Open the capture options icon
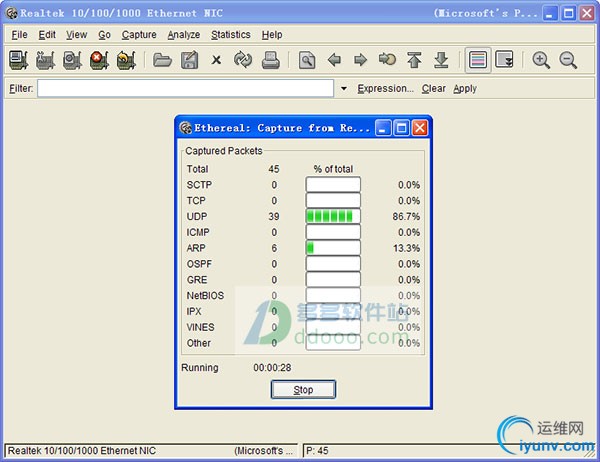Screen dimensions: 600x462 (x=45, y=60)
